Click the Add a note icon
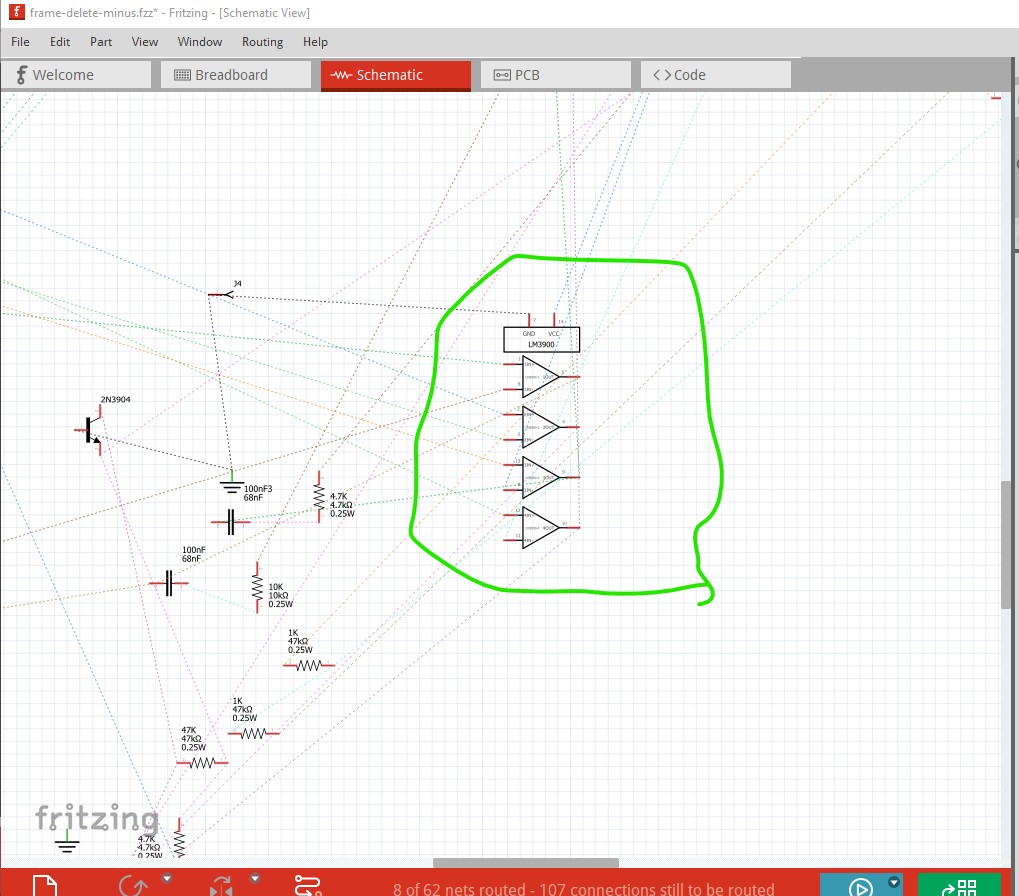Screen dimensions: 1019x896 (x=44, y=886)
